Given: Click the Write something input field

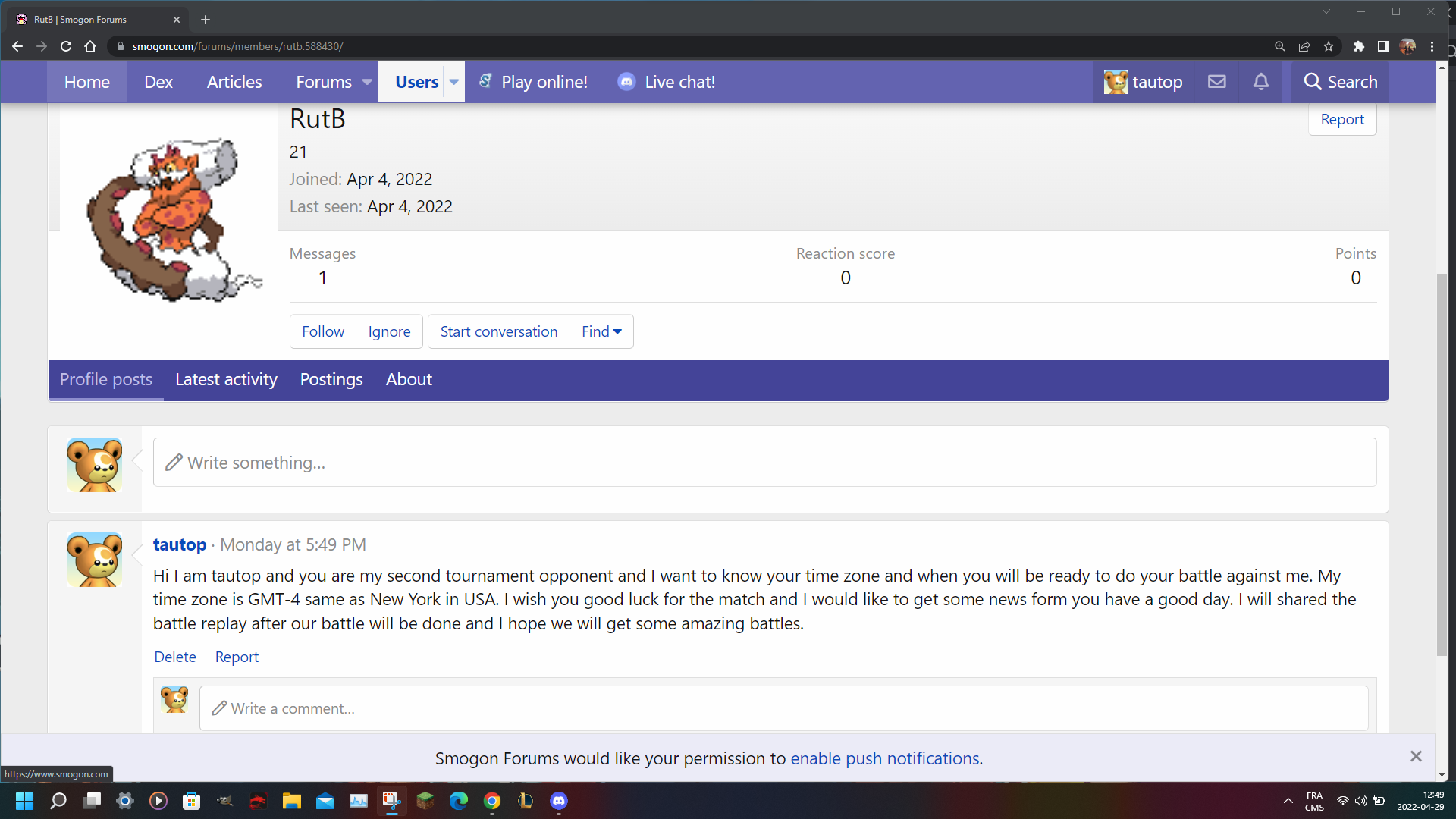Looking at the screenshot, I should 764,463.
